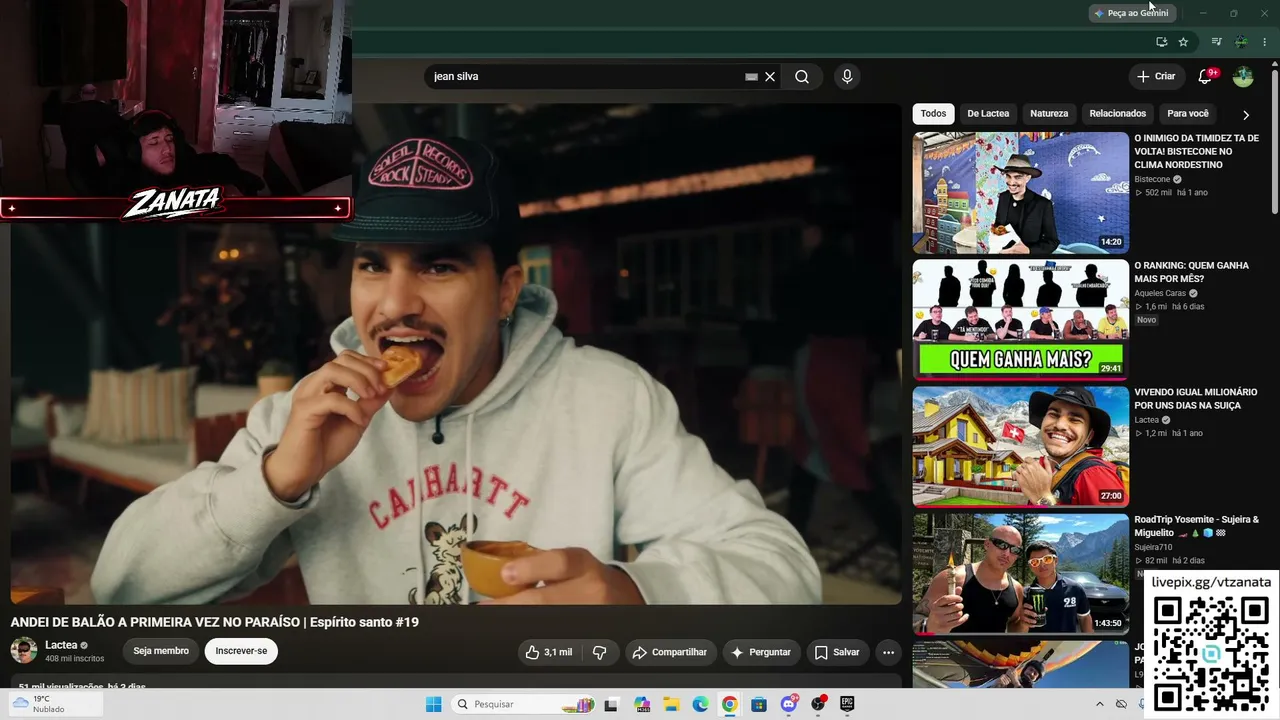The height and width of the screenshot is (720, 1280).
Task: Click Seja membro button
Action: (161, 651)
